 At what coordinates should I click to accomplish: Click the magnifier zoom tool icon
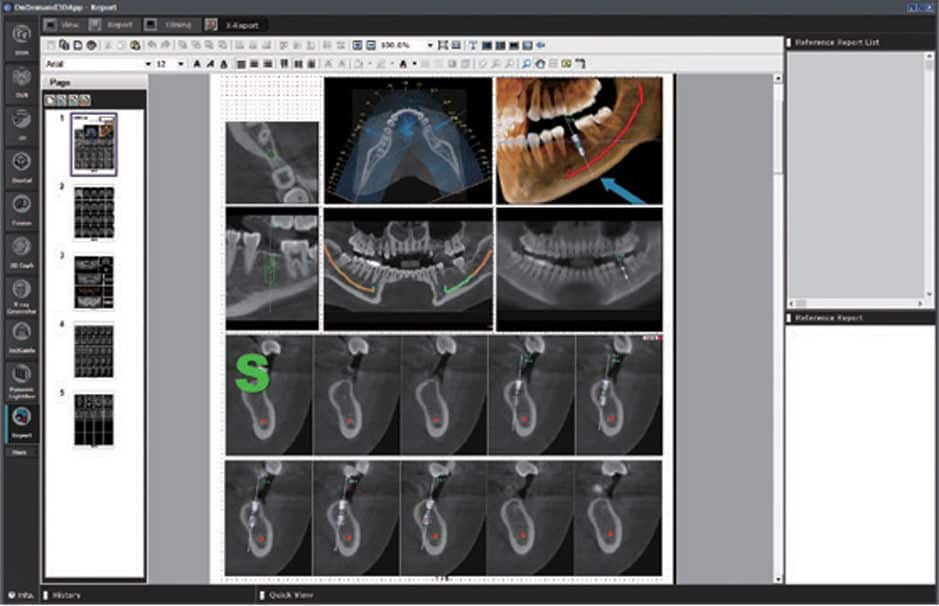point(525,63)
